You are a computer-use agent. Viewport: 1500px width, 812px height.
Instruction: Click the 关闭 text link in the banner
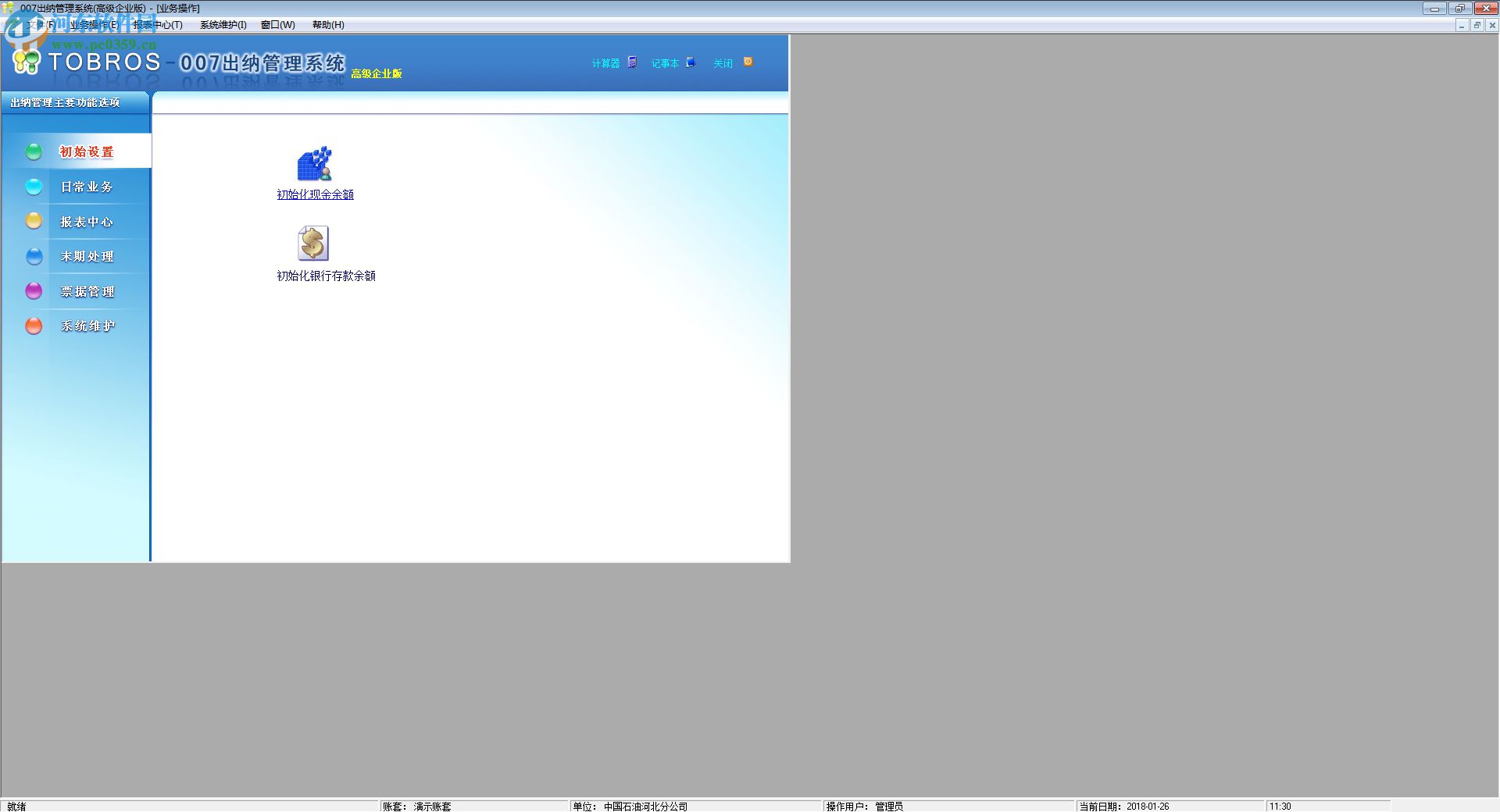[723, 63]
